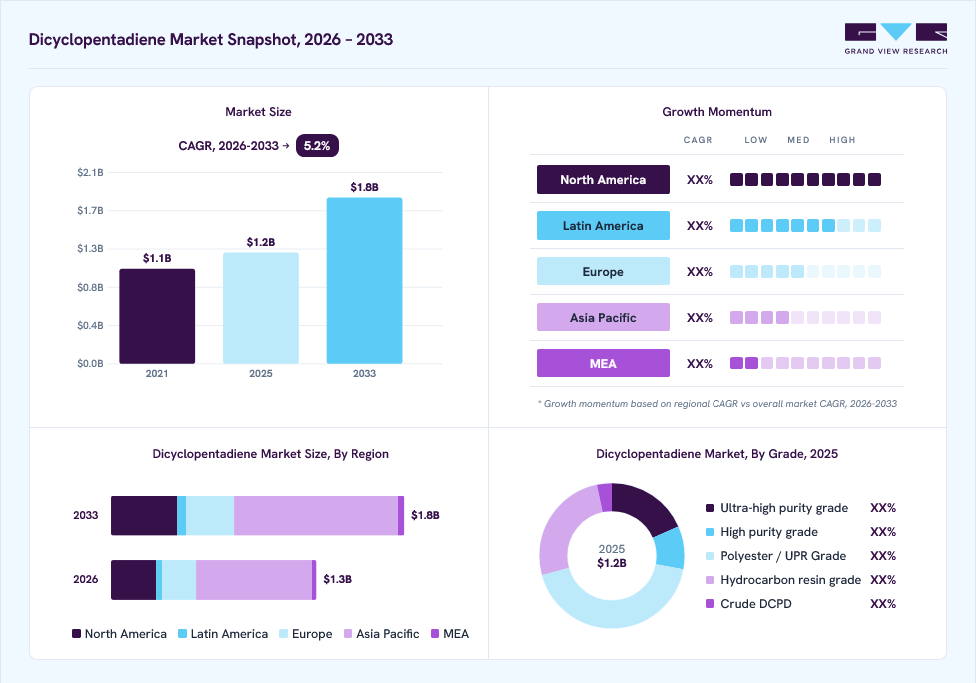Viewport: 976px width, 683px height.
Task: Click the 2033 label of the regional bar
Action: [x=85, y=516]
